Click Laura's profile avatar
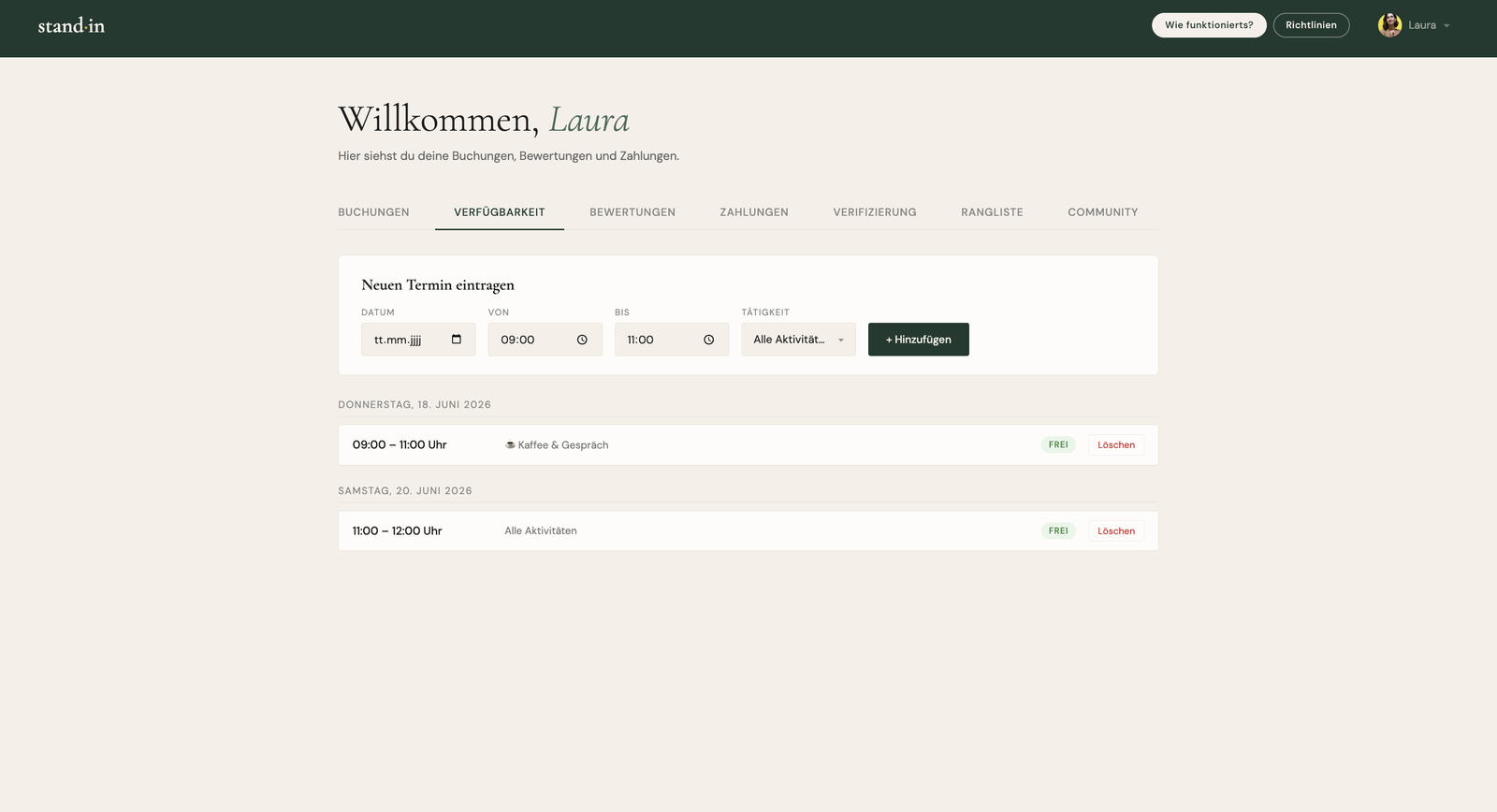This screenshot has height=812, width=1497. tap(1389, 25)
